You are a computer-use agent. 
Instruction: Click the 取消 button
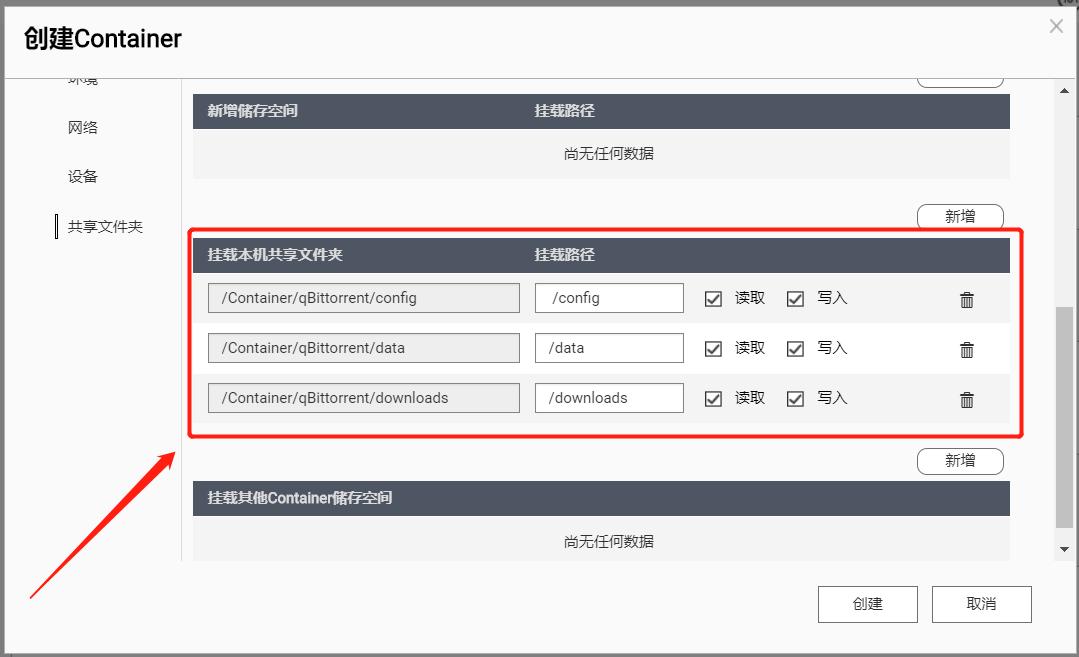pyautogui.click(x=981, y=603)
